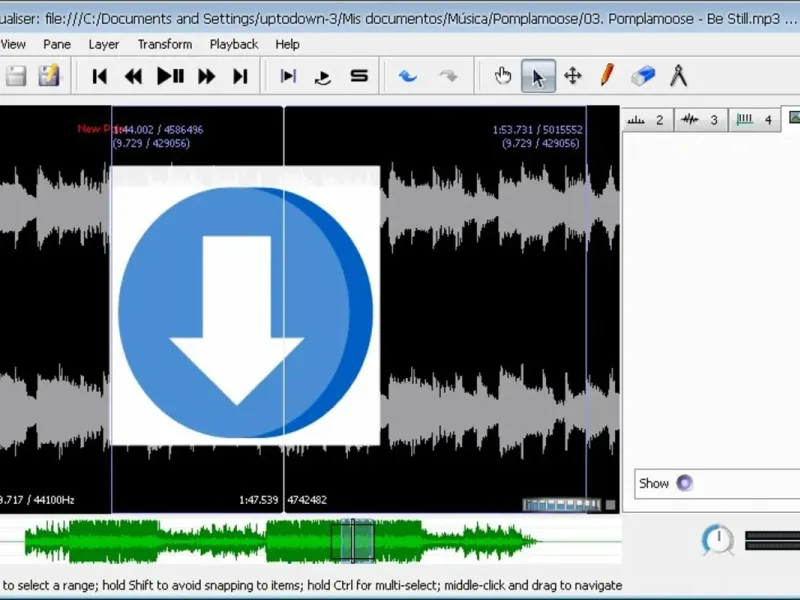
Task: Click the Save session as icon
Action: coord(49,76)
